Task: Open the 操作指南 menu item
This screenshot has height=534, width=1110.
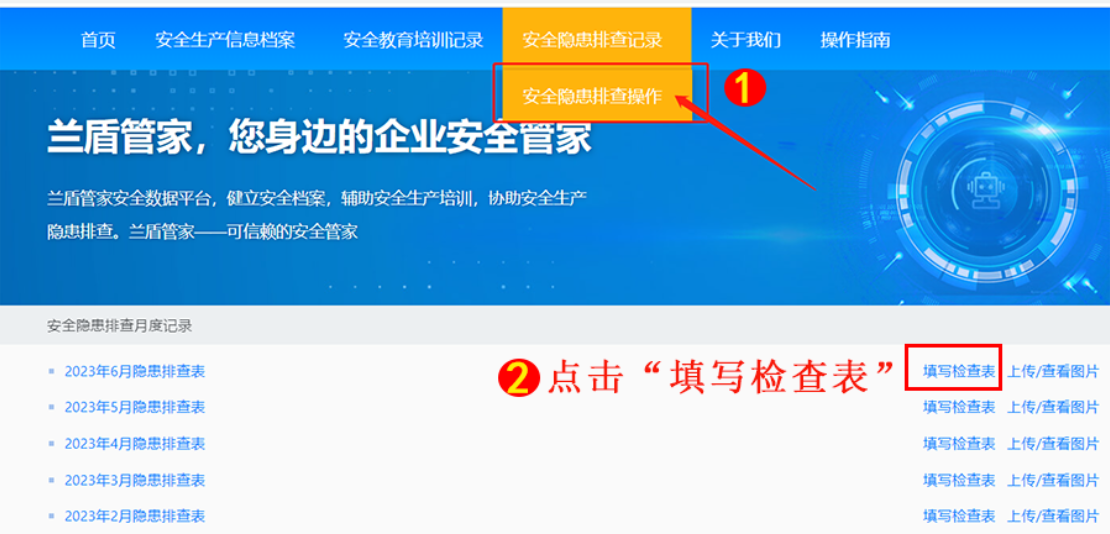Action: point(855,40)
